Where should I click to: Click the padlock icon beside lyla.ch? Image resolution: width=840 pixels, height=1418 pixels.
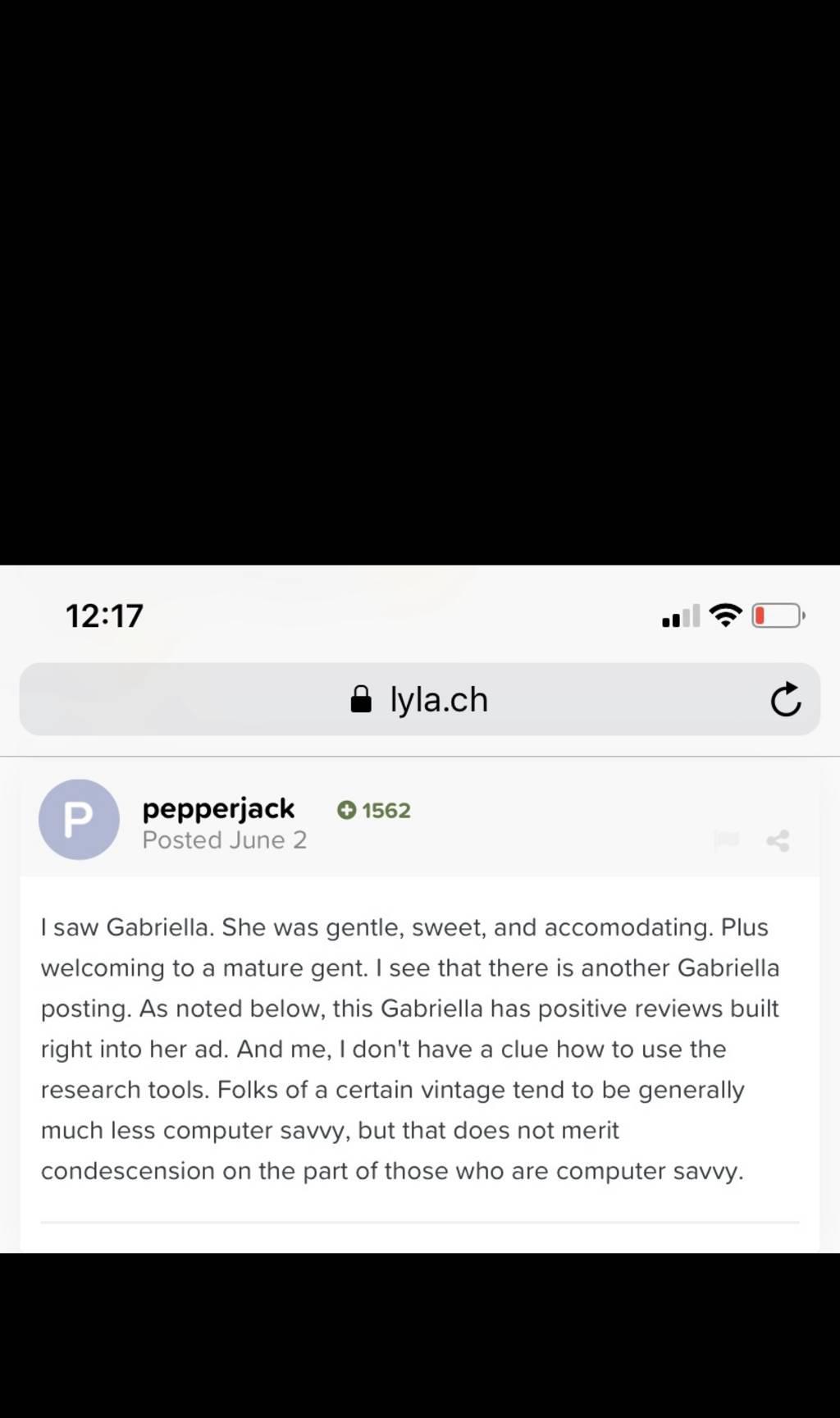(x=361, y=700)
